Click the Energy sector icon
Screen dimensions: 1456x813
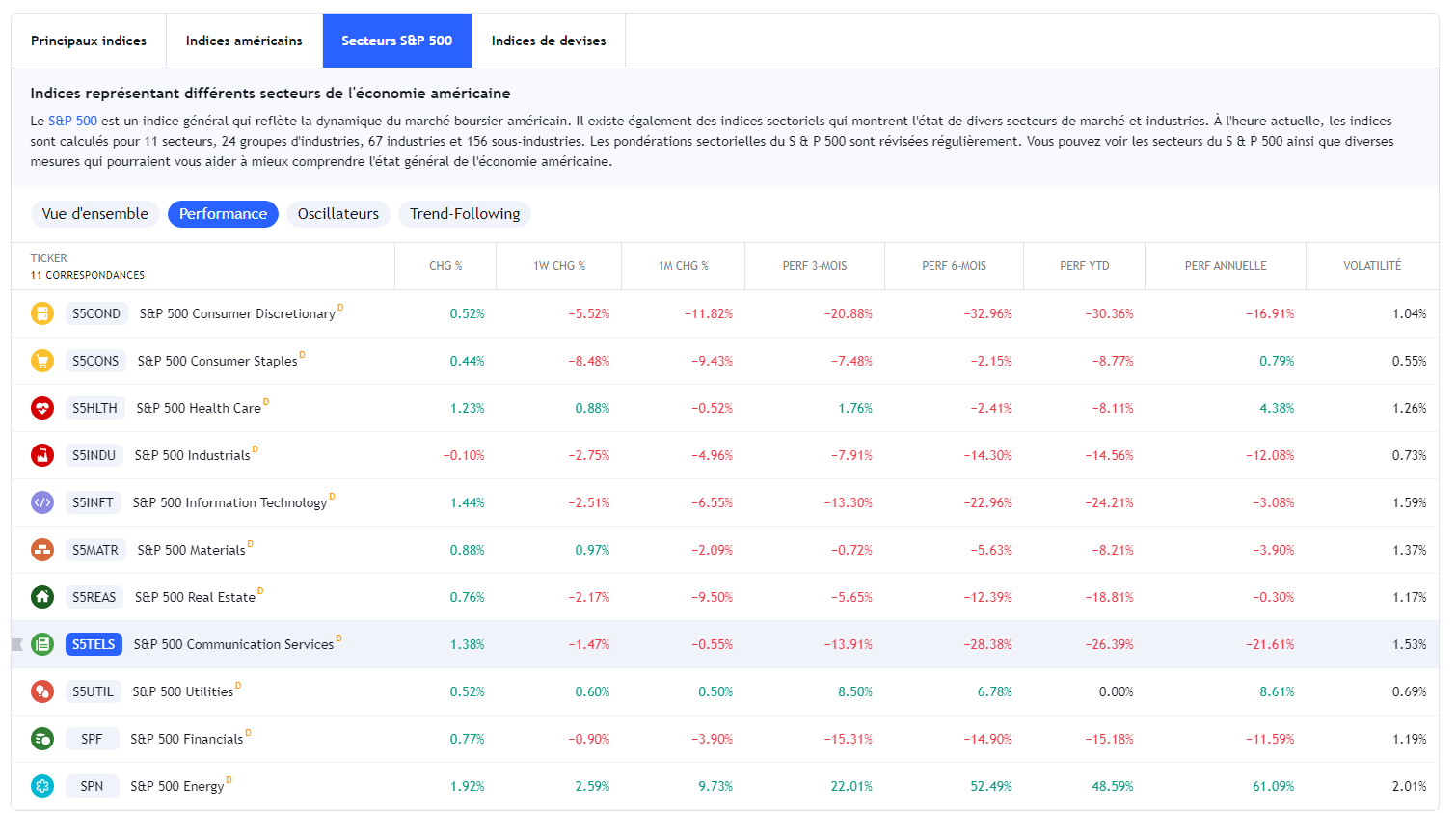(x=42, y=786)
